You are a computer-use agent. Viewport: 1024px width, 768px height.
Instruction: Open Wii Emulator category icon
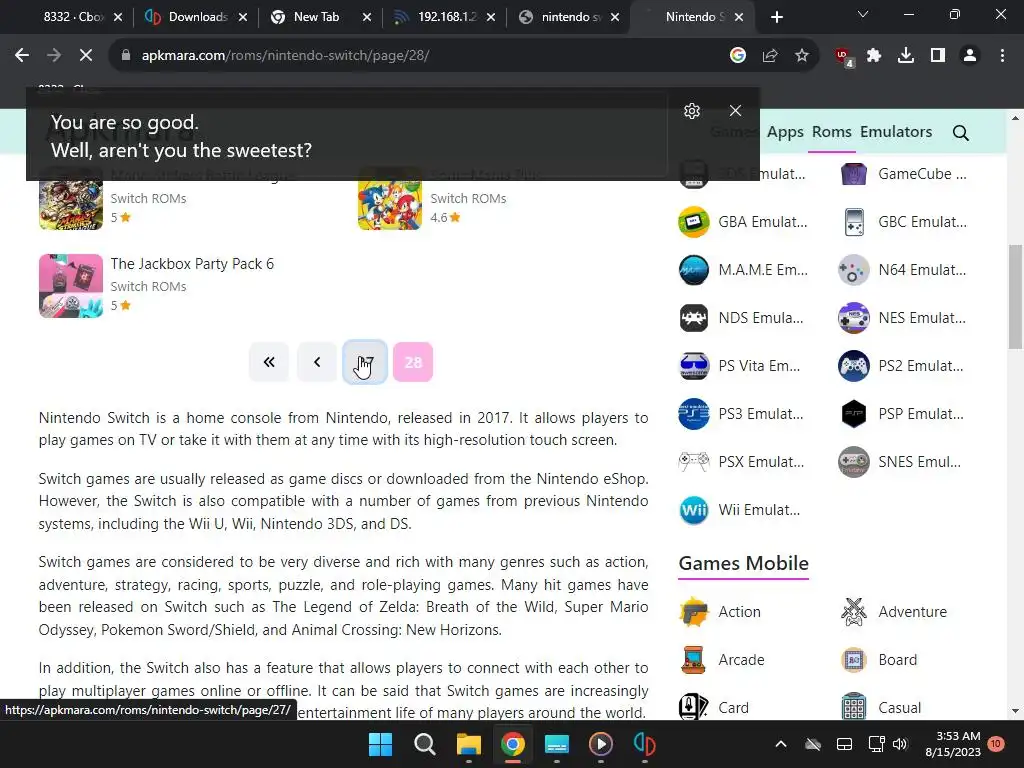click(694, 510)
